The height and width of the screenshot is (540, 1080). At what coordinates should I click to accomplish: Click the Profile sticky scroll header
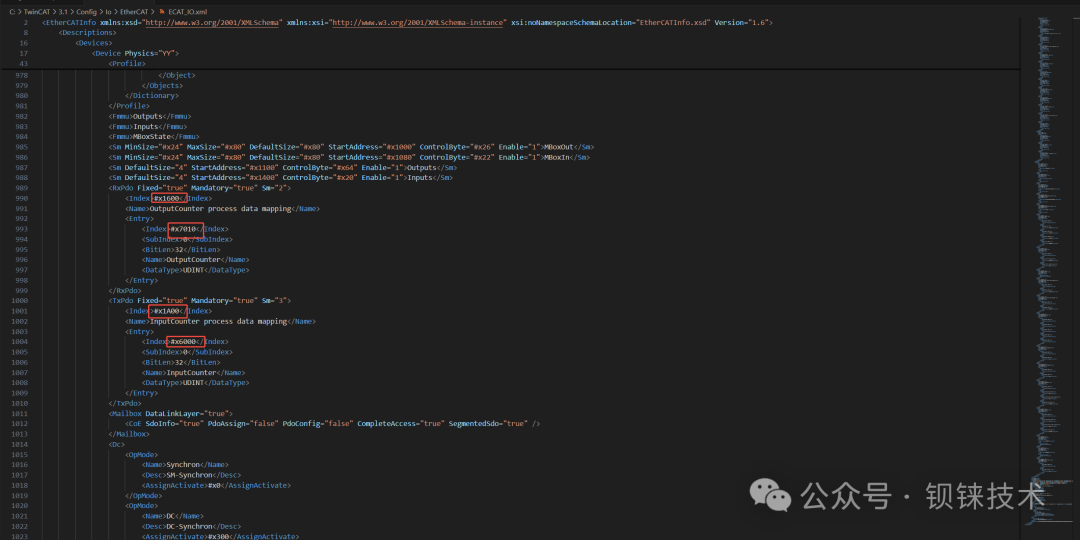click(127, 63)
